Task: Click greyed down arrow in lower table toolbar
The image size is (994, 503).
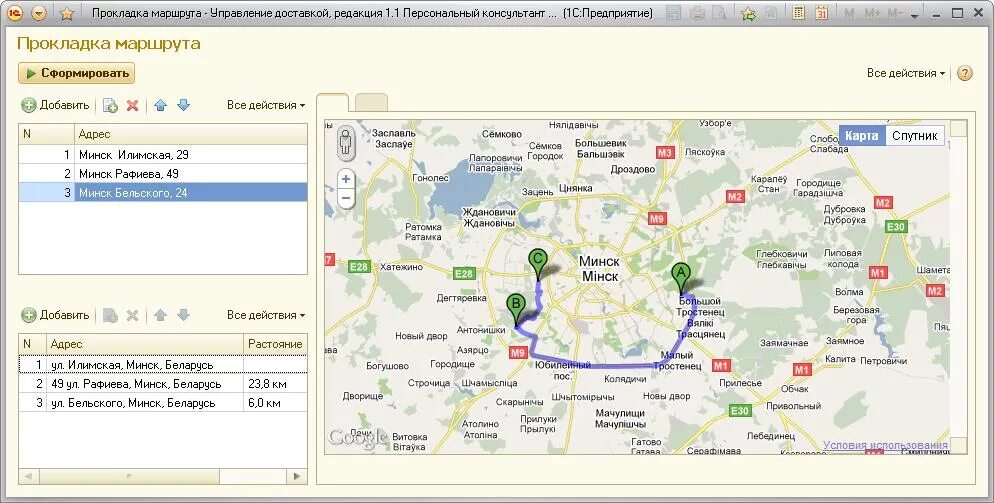Action: click(x=183, y=315)
